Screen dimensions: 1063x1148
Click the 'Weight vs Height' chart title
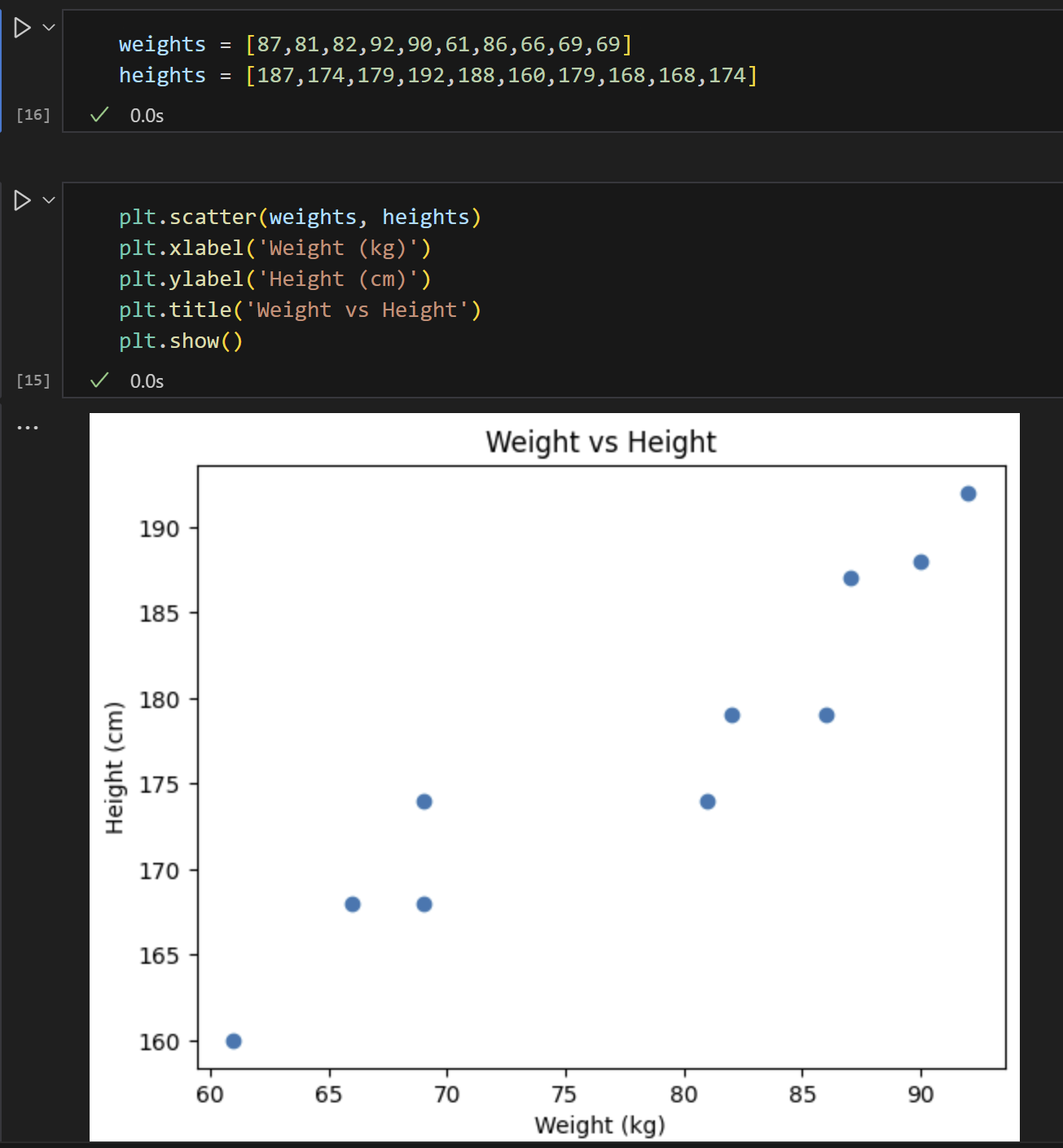coord(601,442)
